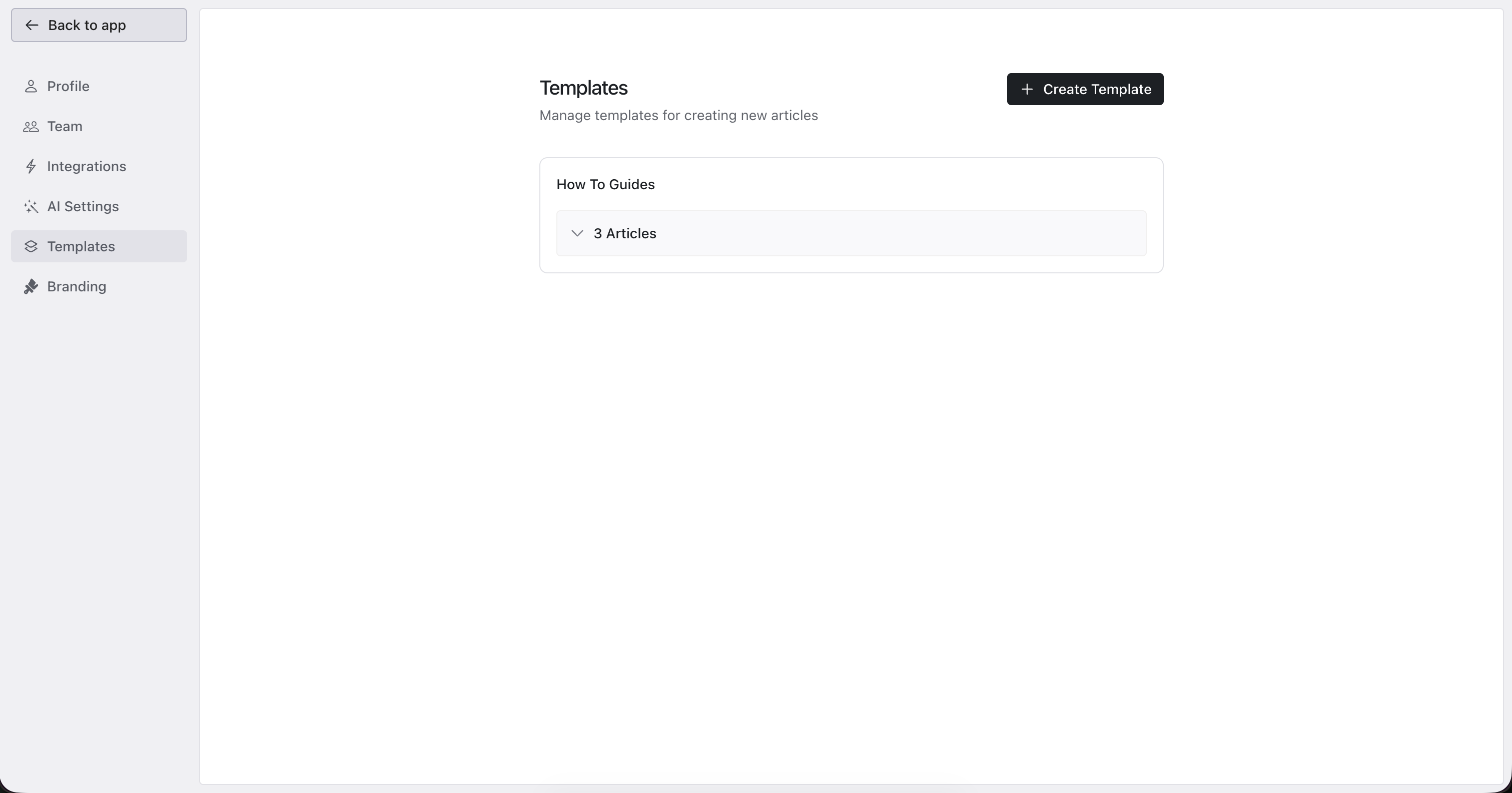Image resolution: width=1512 pixels, height=793 pixels.
Task: Click the AI Settings sparkle wand icon
Action: 31,206
